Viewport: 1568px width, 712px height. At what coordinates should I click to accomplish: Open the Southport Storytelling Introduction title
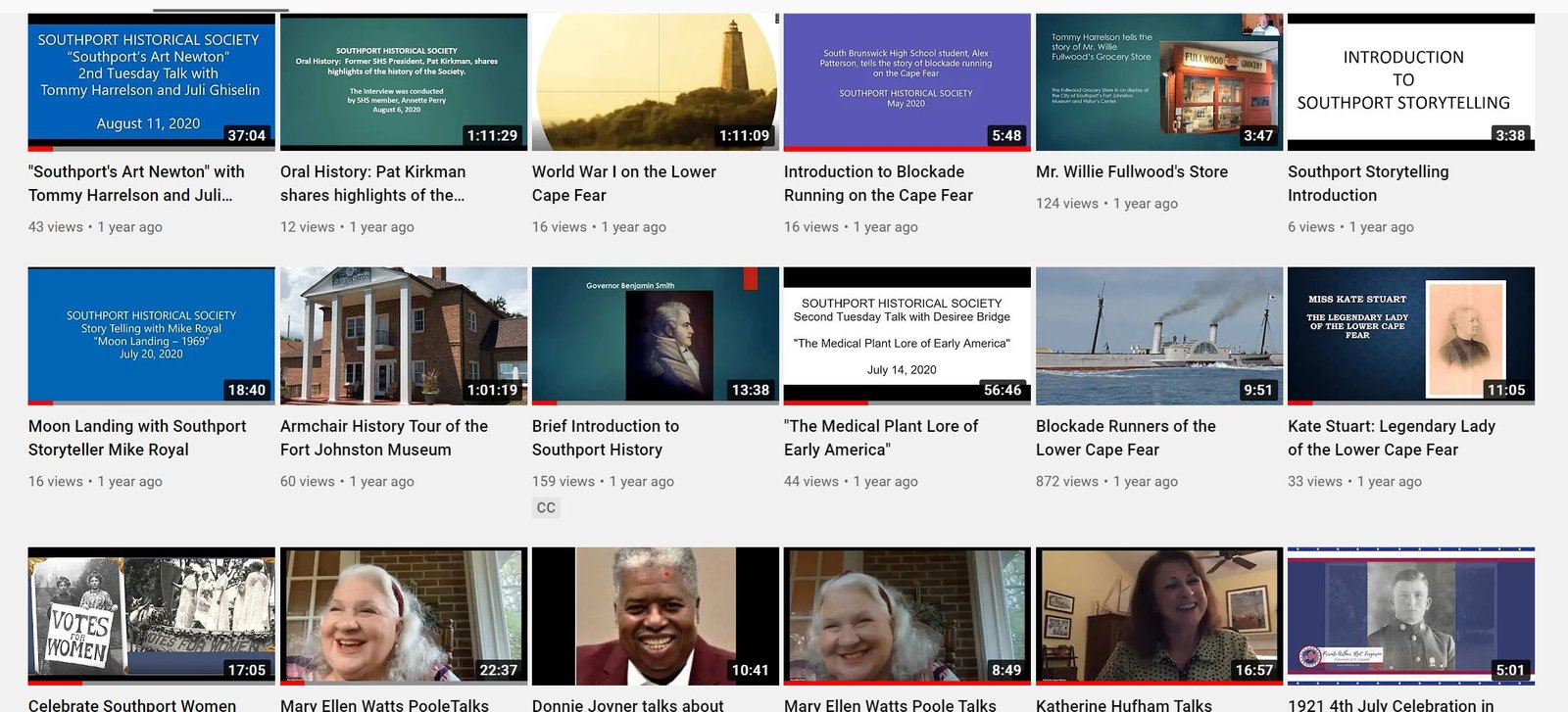click(x=1367, y=183)
